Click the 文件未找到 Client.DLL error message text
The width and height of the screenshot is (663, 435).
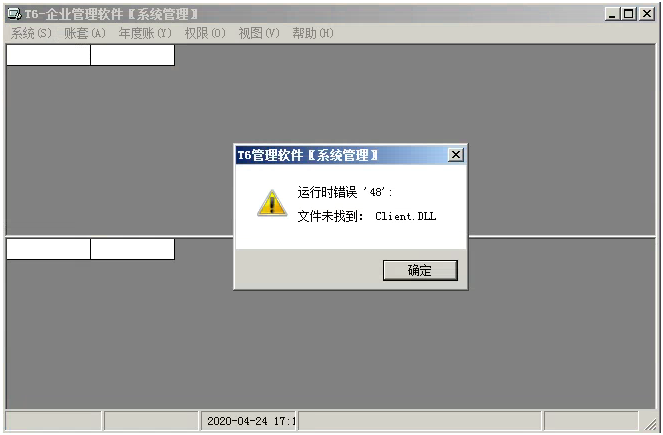coord(367,216)
